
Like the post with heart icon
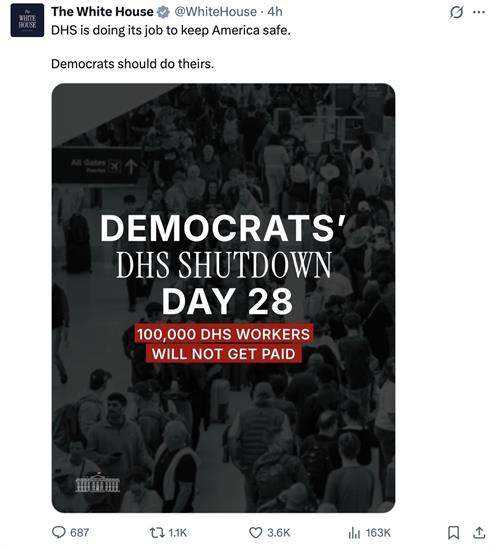[x=255, y=532]
